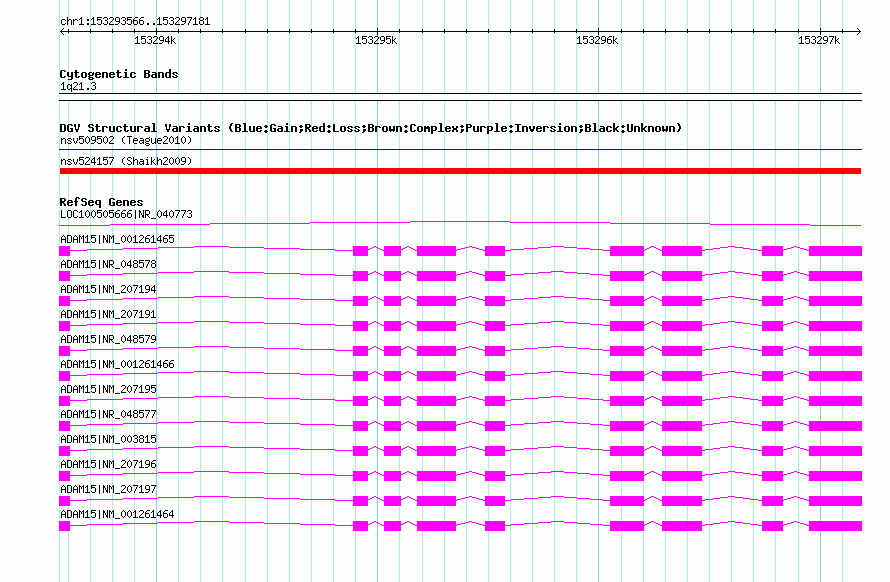Image resolution: width=890 pixels, height=582 pixels.
Task: Click the ADAM15|NM_207194 transcript label
Action: coord(108,289)
